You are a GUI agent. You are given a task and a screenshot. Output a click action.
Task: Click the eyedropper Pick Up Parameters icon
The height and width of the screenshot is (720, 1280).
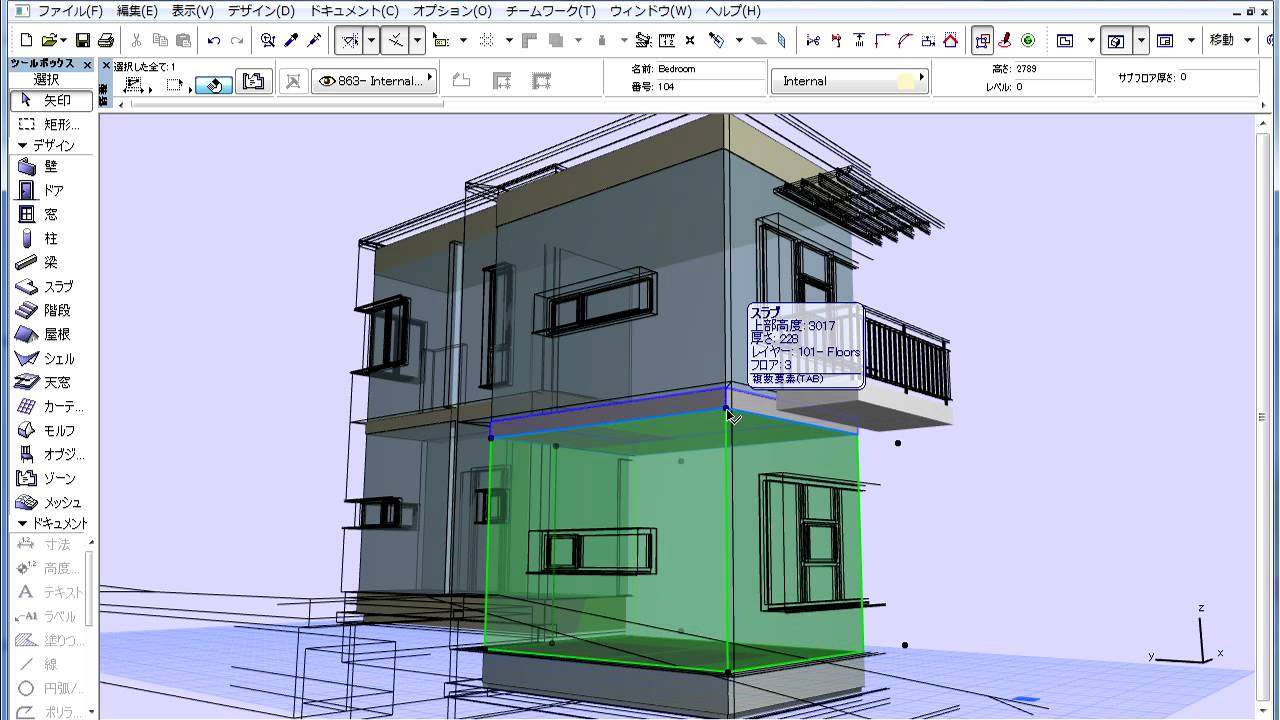coord(291,40)
